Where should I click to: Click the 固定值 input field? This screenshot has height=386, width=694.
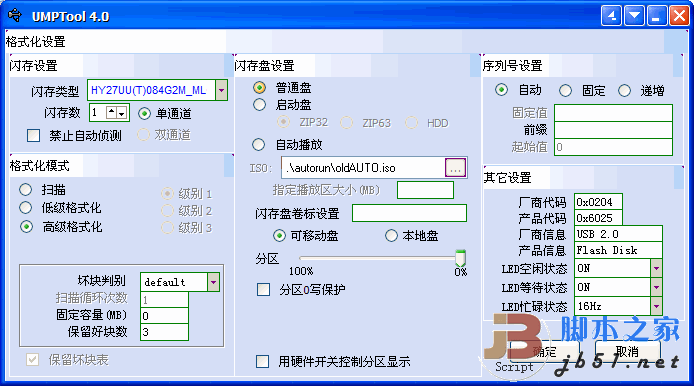pos(613,113)
